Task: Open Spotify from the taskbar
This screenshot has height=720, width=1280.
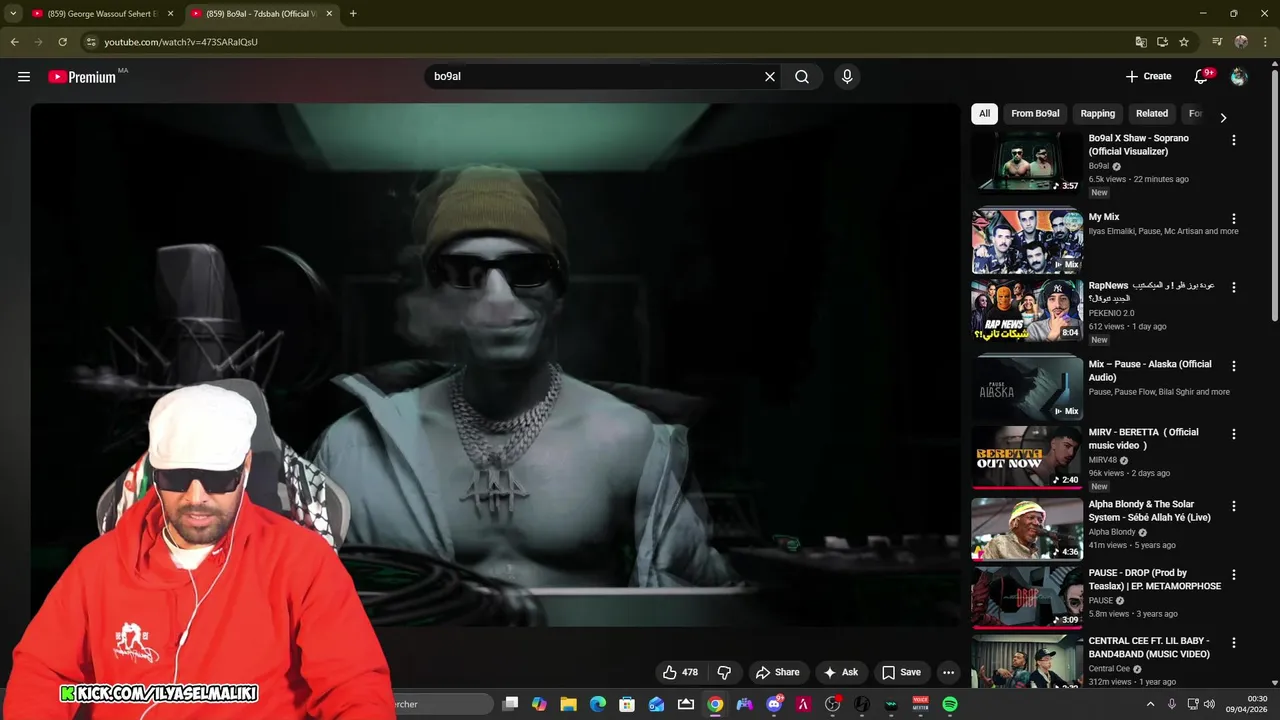Action: (x=950, y=704)
